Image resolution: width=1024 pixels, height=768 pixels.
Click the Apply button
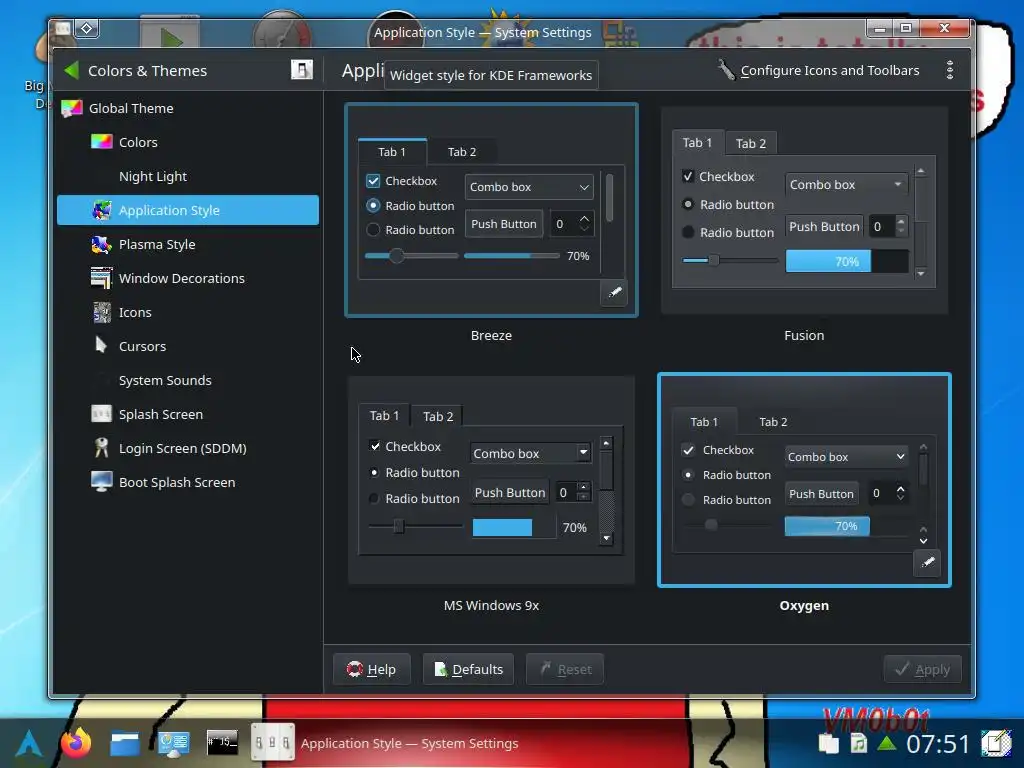coord(922,669)
